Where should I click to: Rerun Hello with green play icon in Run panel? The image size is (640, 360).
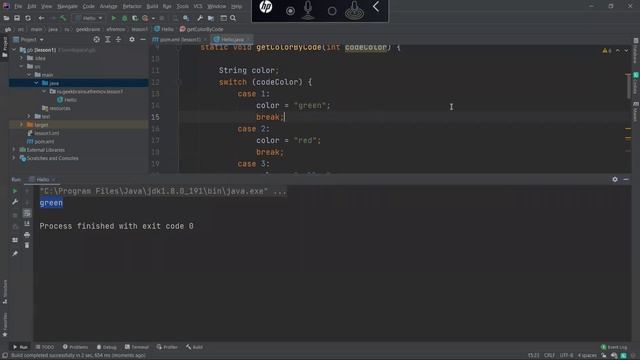pos(15,191)
